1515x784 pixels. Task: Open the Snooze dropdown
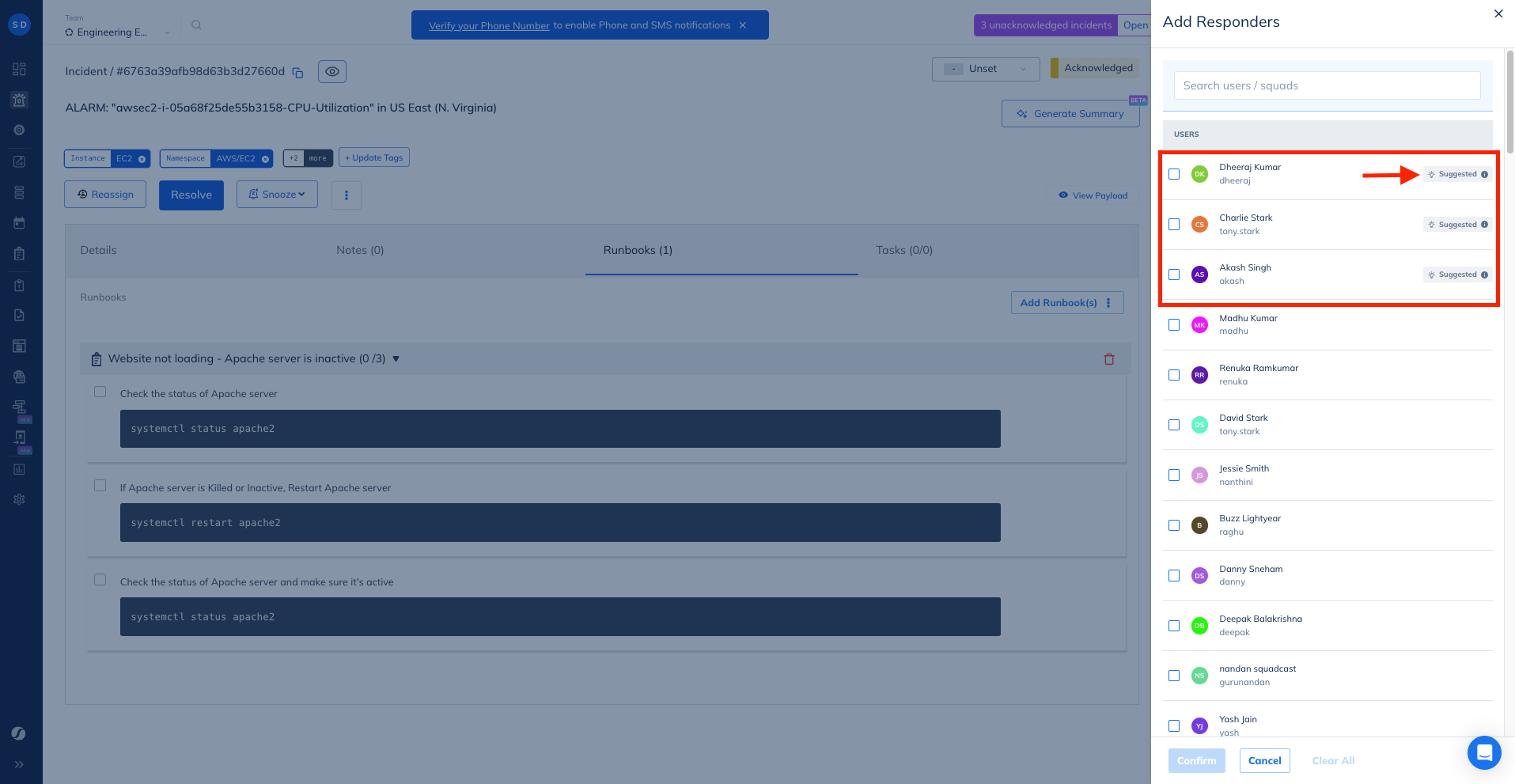click(x=277, y=195)
